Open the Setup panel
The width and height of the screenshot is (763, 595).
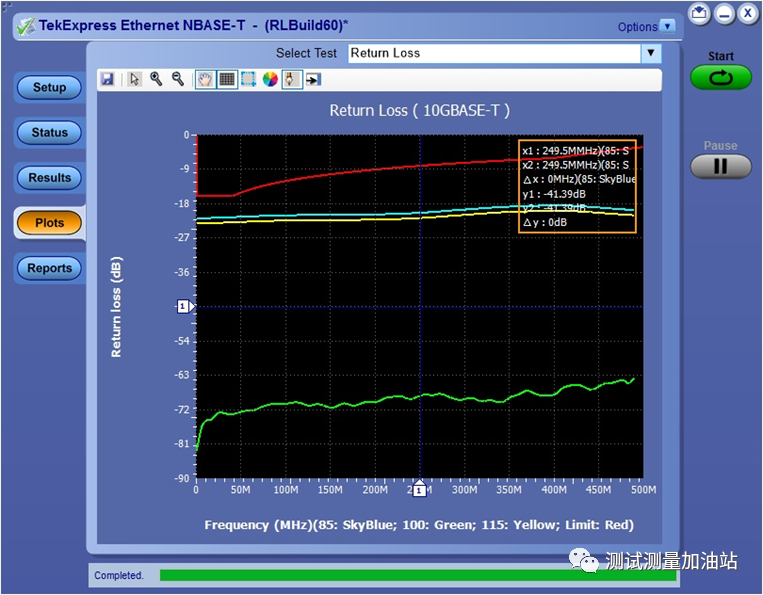click(x=49, y=88)
